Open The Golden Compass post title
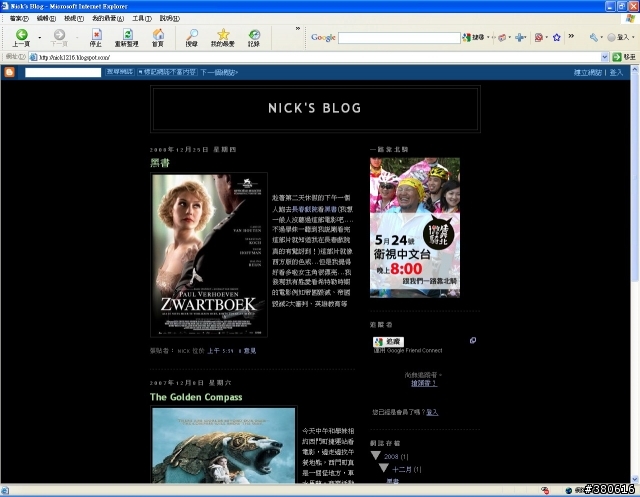Screen dimensions: 640x497 coord(196,397)
